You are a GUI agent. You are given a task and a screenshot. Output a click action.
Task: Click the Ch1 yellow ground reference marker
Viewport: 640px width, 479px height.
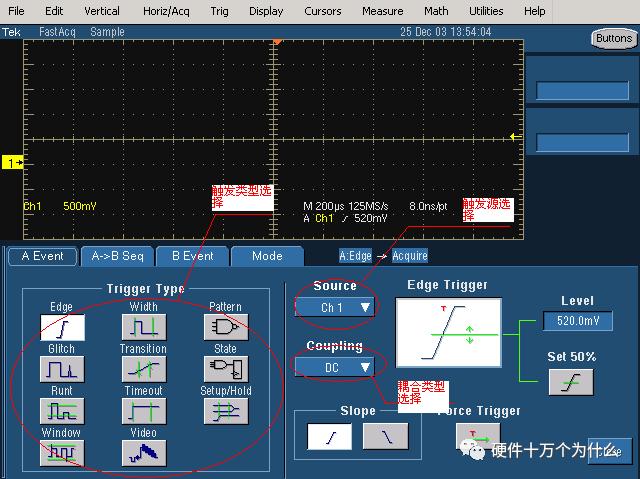click(13, 163)
